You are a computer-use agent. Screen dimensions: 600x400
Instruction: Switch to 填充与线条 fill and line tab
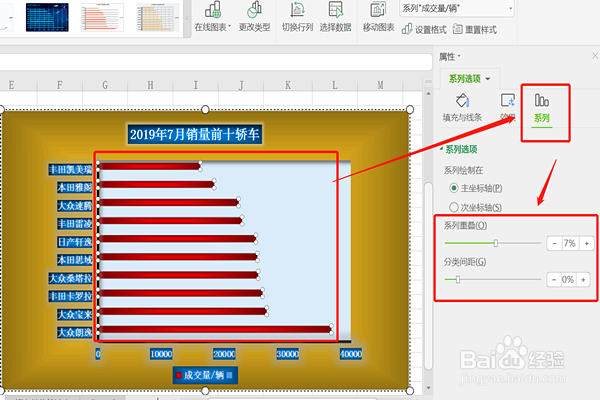click(x=462, y=108)
